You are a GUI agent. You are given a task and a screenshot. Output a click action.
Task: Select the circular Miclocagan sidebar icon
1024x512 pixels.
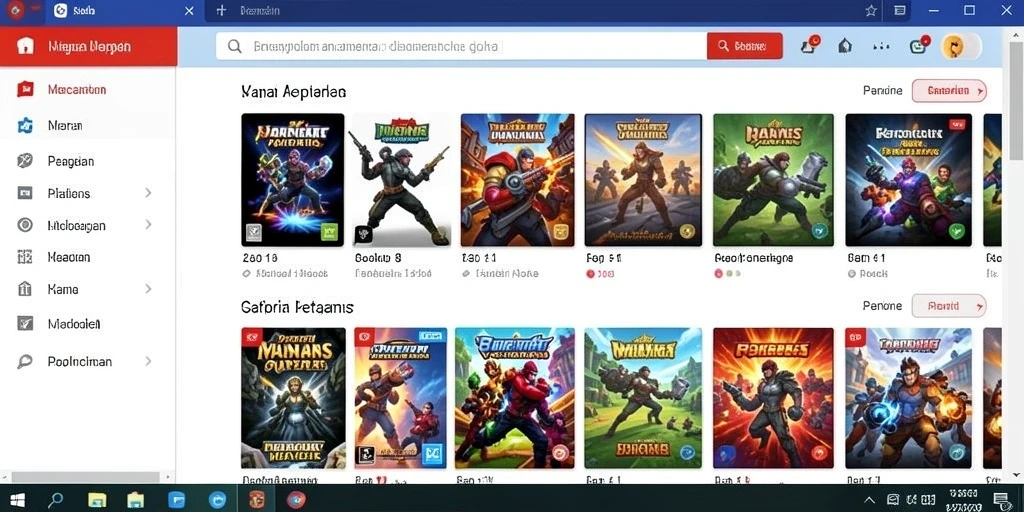[25, 225]
